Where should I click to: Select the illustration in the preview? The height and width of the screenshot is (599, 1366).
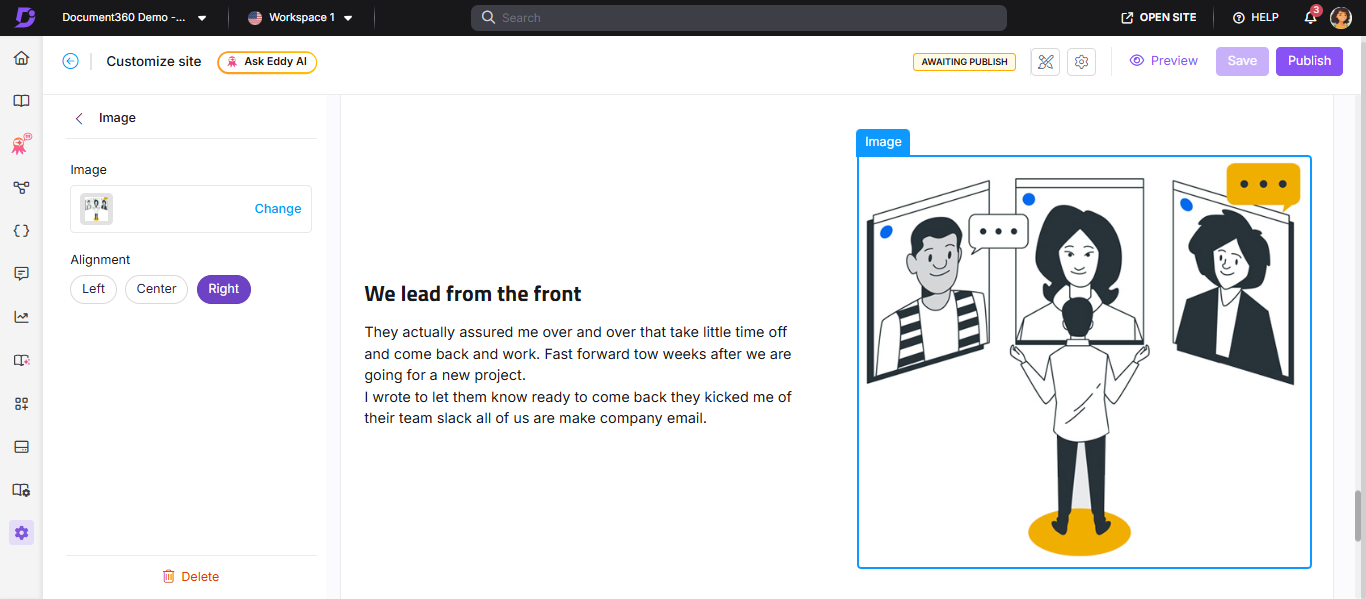click(1084, 362)
